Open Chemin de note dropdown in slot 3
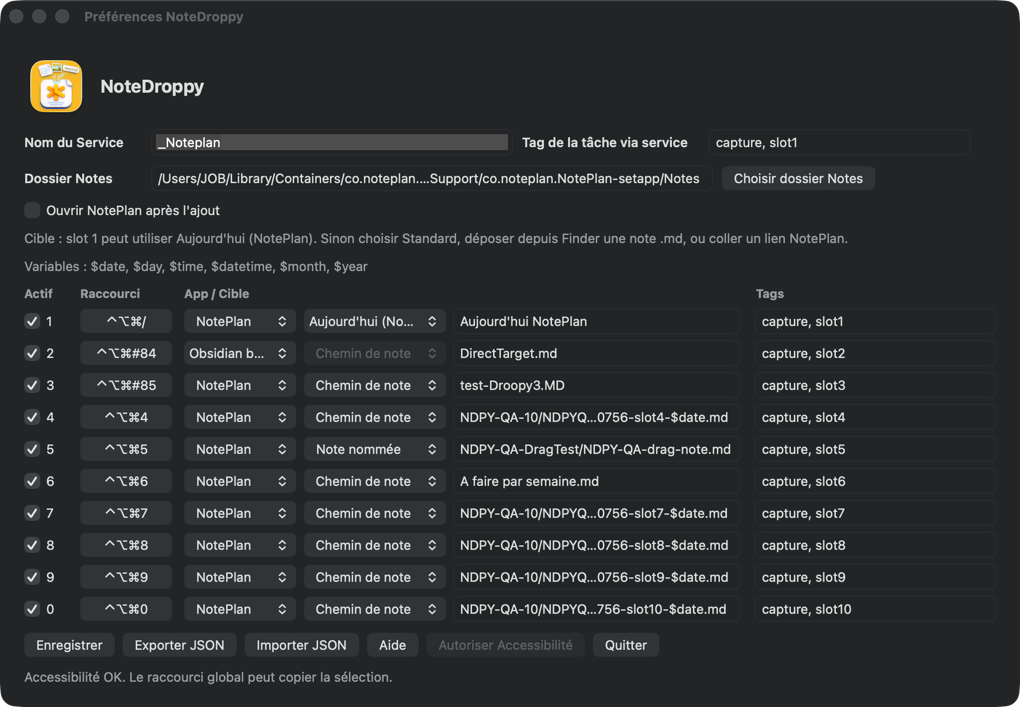This screenshot has height=707, width=1020. (x=375, y=385)
